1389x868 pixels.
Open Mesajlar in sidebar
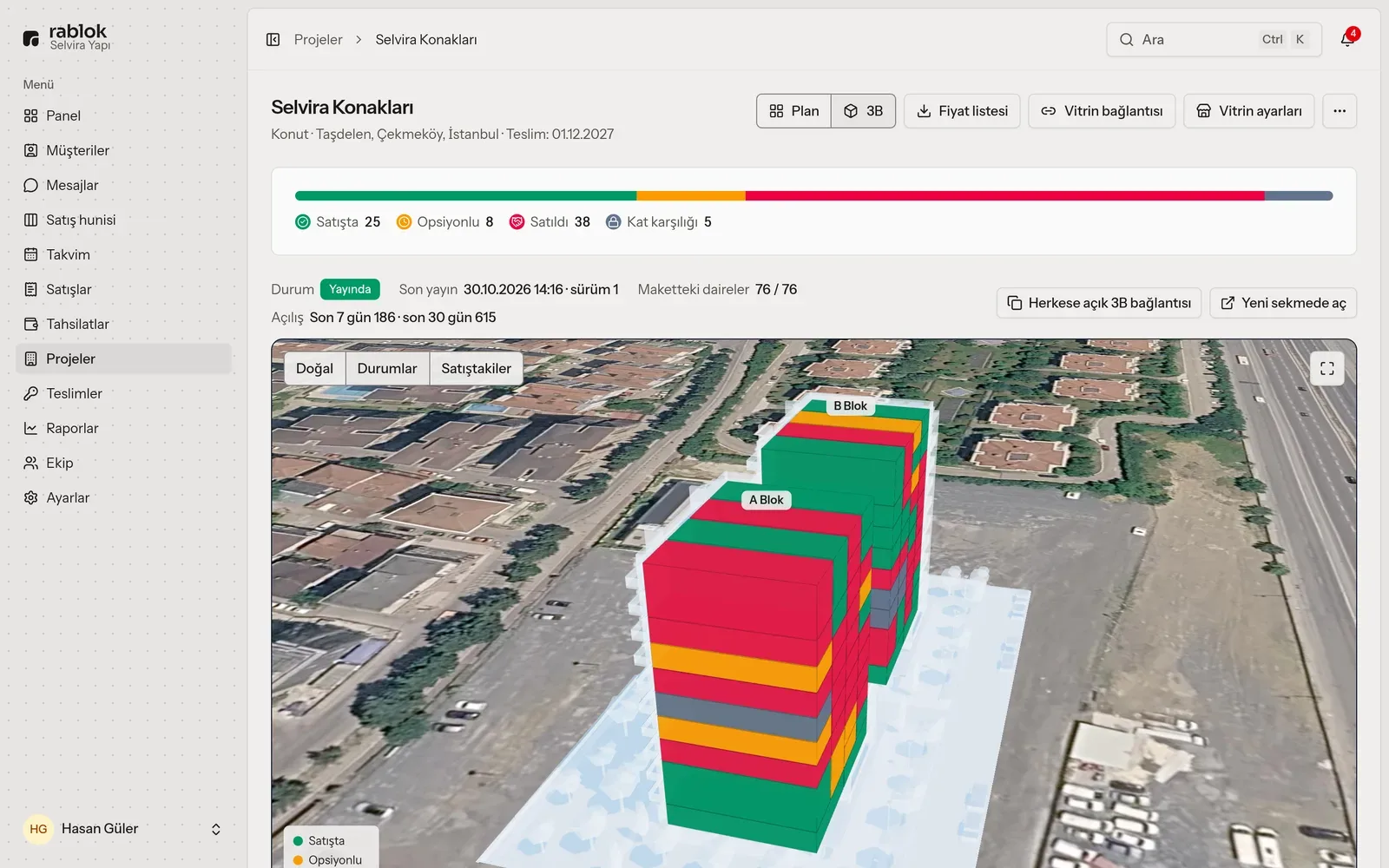point(123,185)
